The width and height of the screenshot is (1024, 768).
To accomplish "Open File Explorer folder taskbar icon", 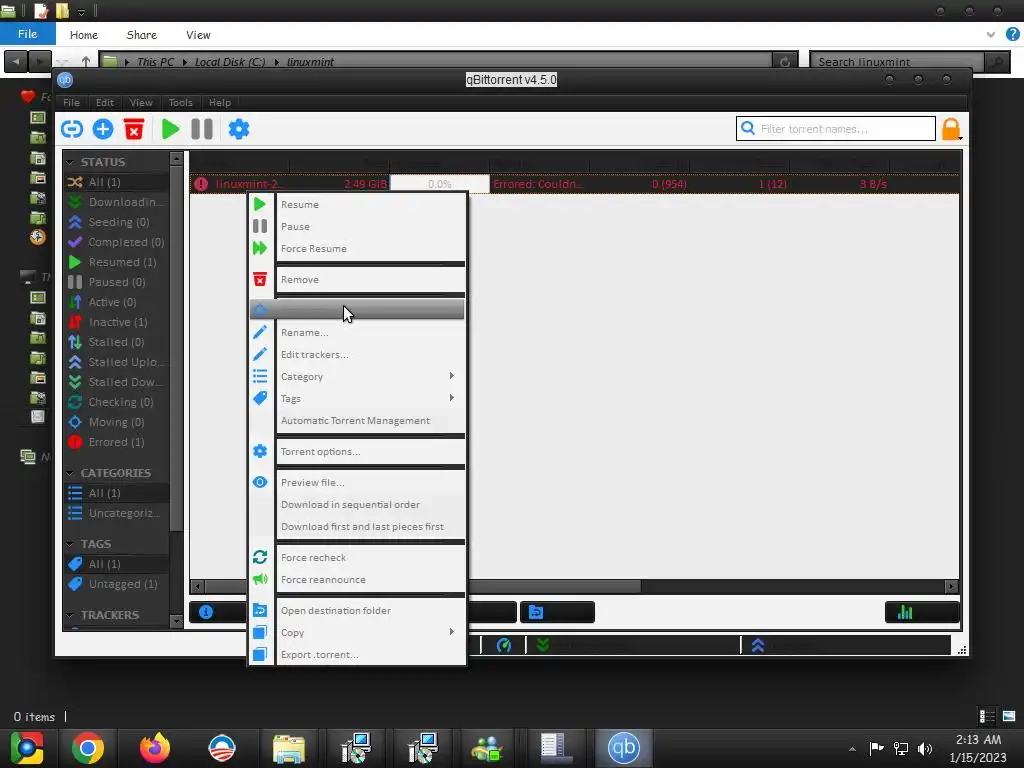I will coord(289,748).
